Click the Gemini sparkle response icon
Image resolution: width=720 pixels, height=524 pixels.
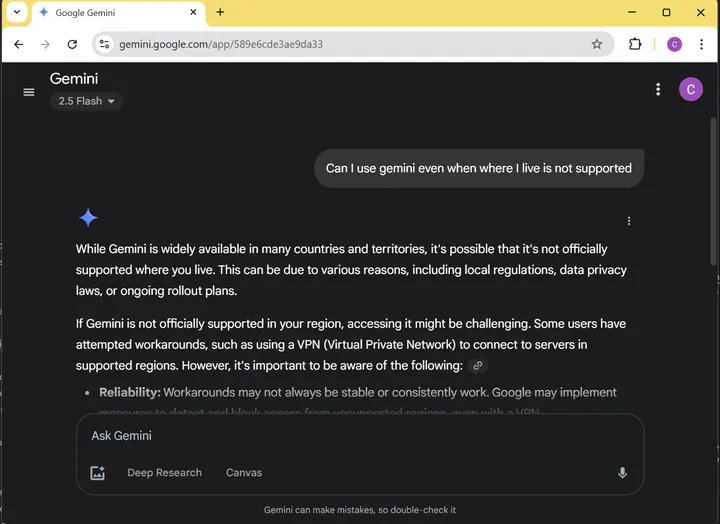(x=88, y=218)
